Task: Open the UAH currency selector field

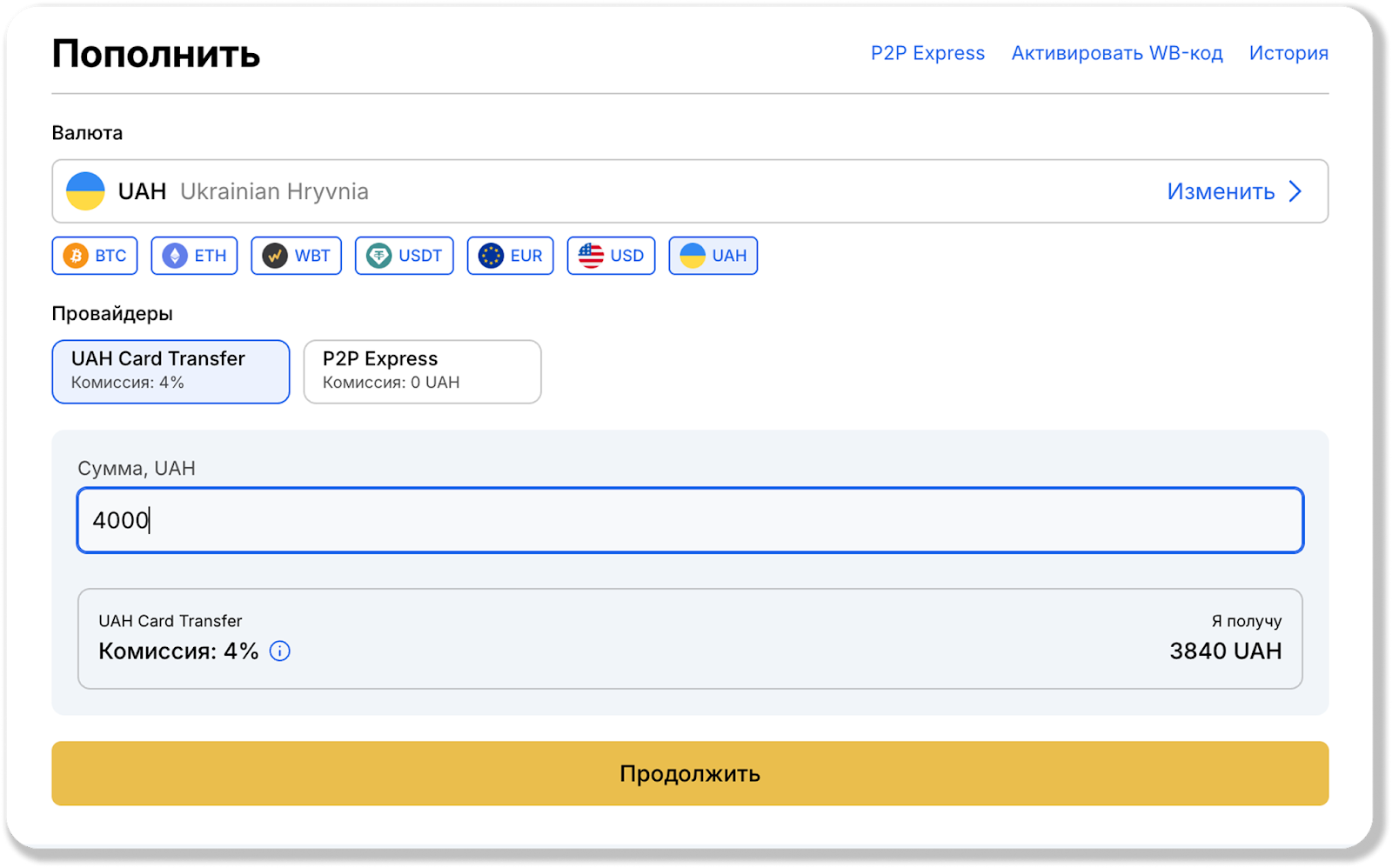Action: [609, 191]
